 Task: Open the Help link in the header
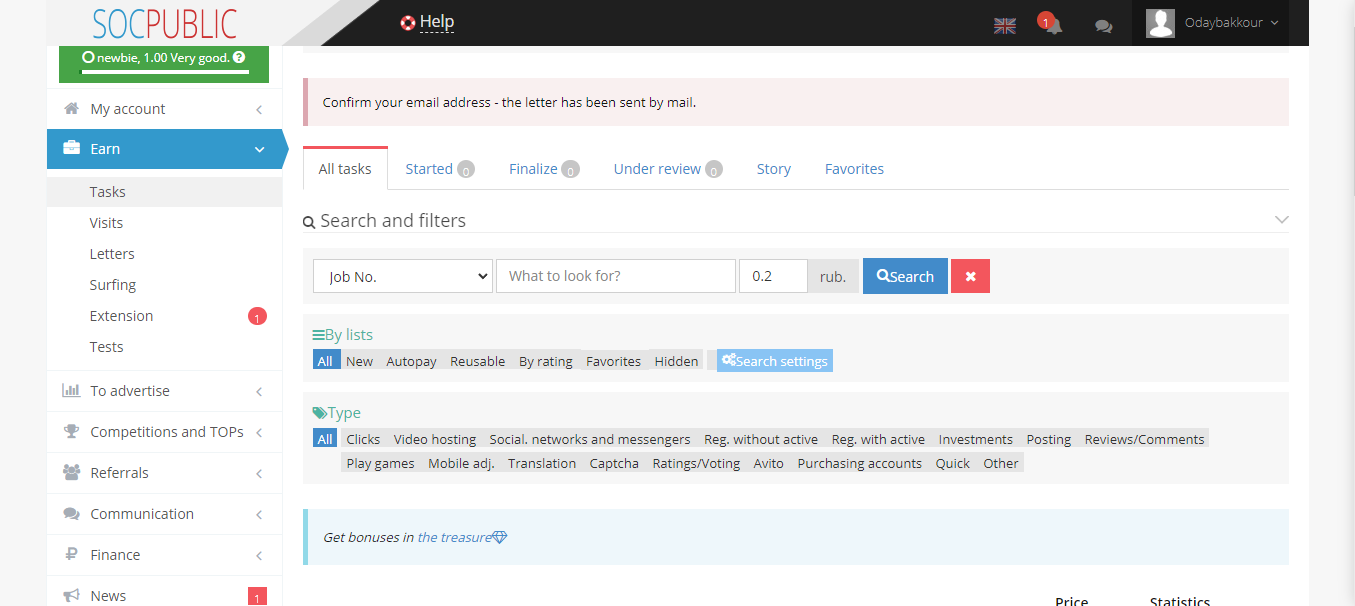coord(437,22)
